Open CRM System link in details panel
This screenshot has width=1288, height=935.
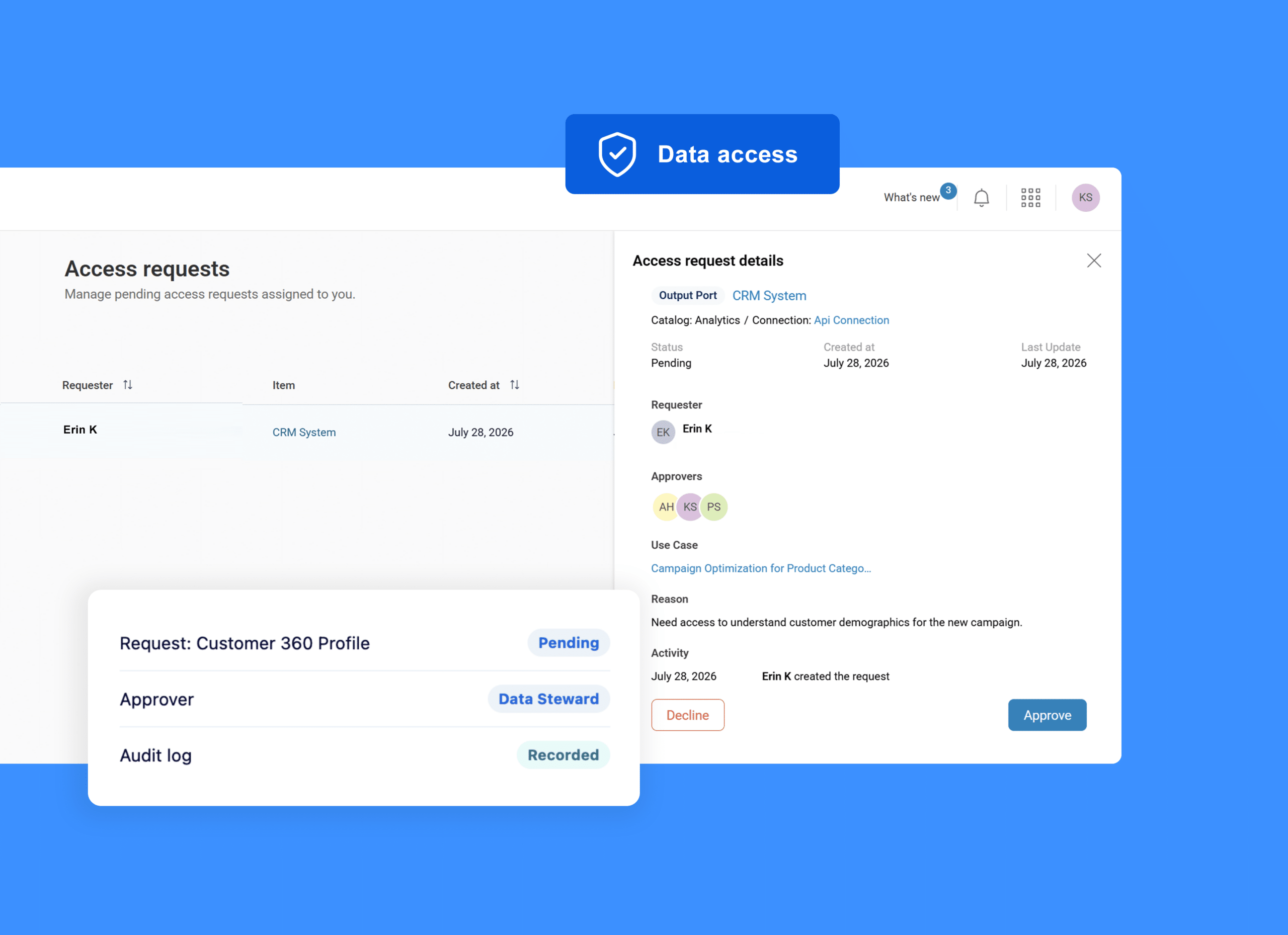point(769,296)
